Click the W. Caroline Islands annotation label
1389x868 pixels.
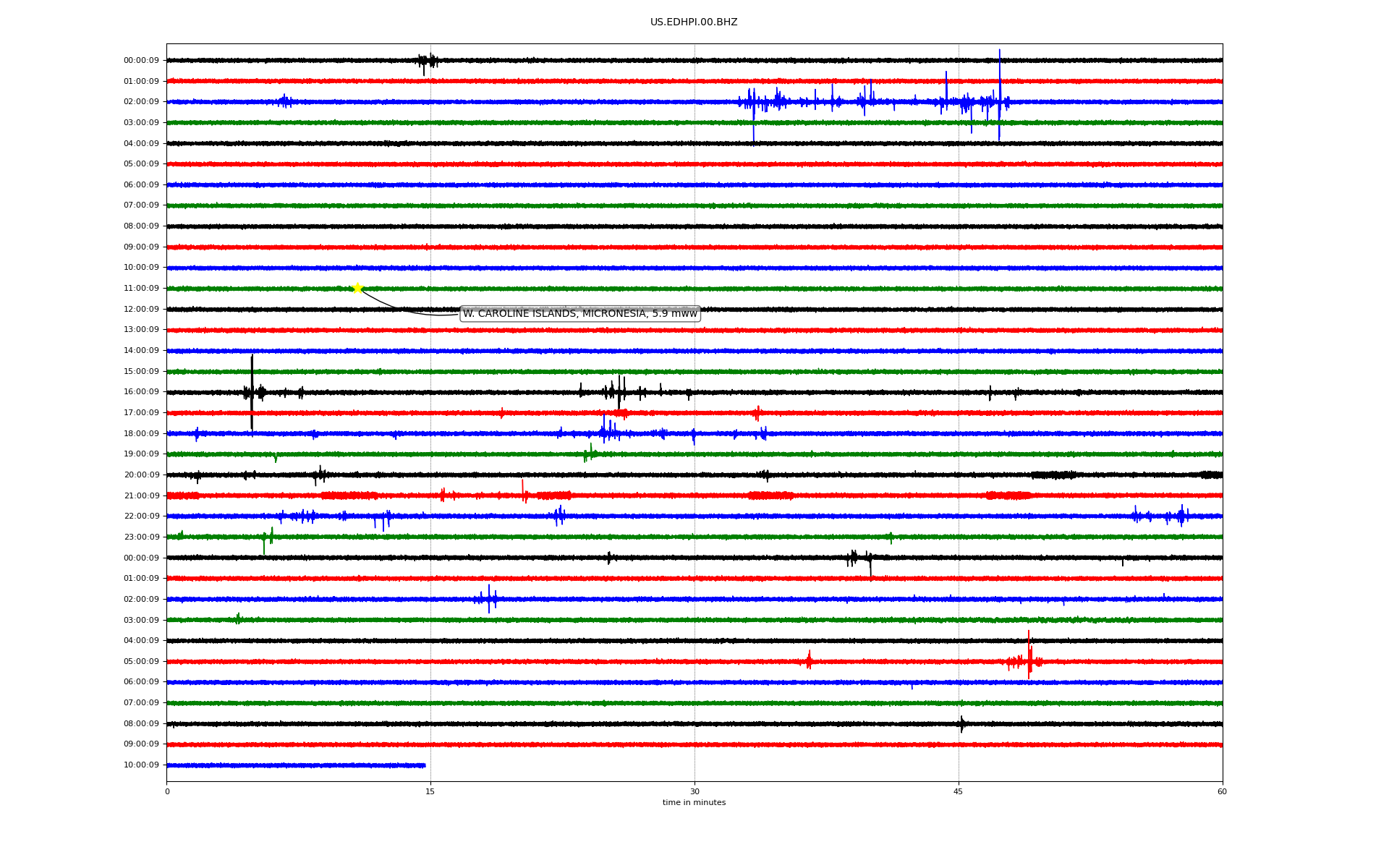click(x=579, y=313)
